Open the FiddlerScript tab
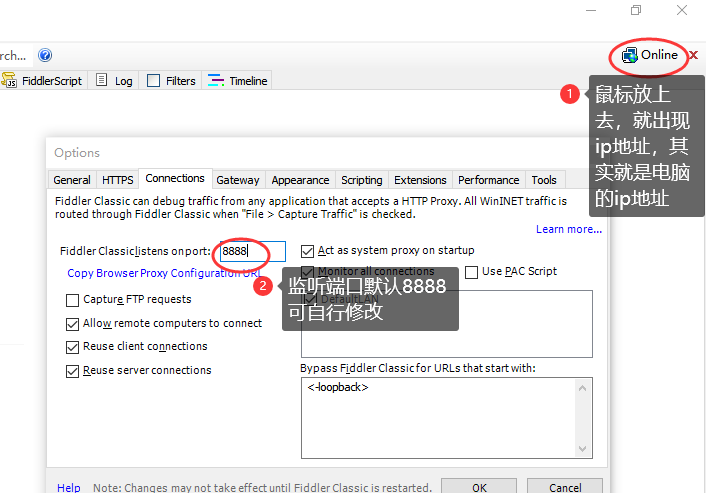 click(44, 81)
